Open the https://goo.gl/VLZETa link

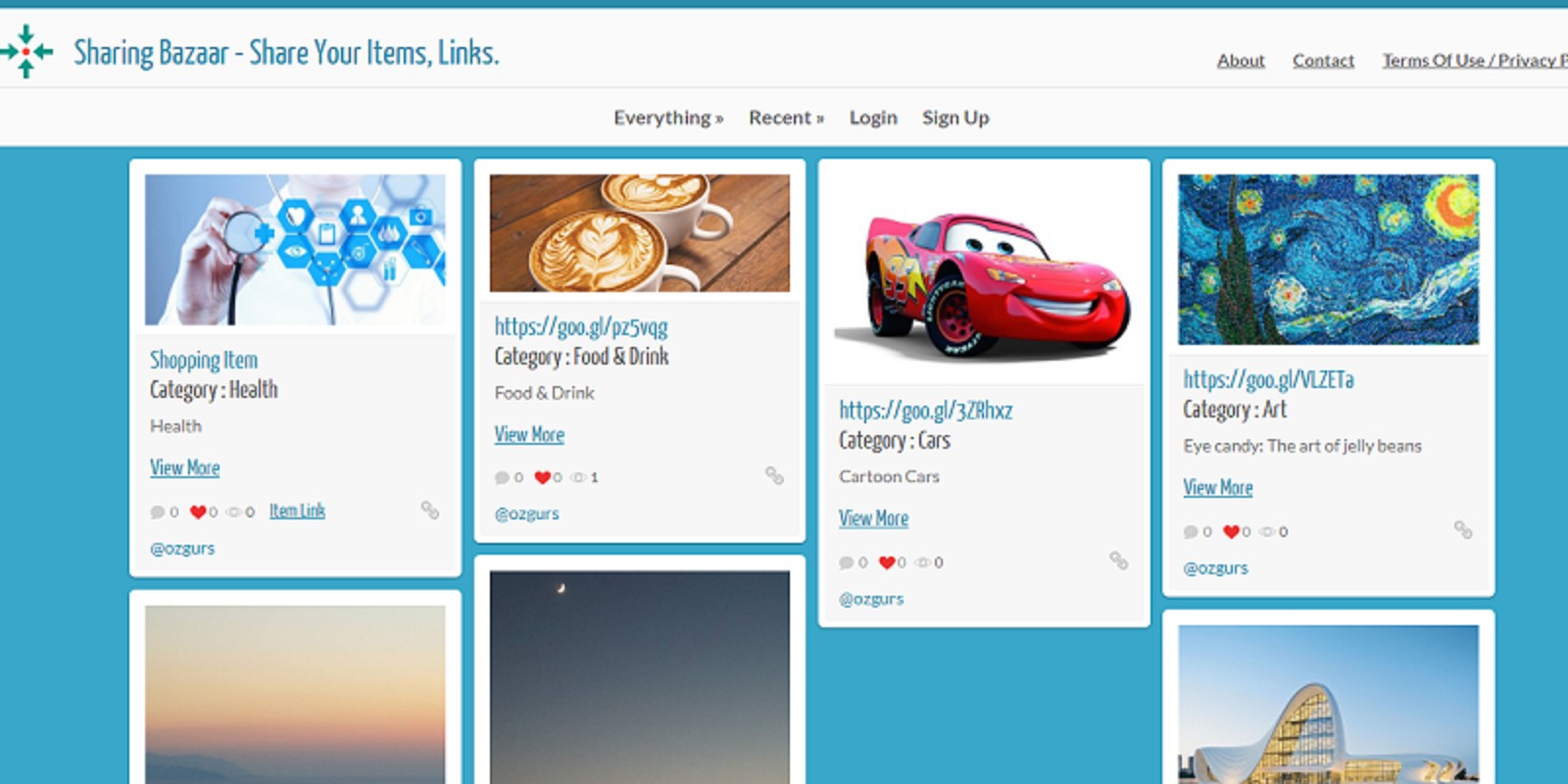point(1268,379)
